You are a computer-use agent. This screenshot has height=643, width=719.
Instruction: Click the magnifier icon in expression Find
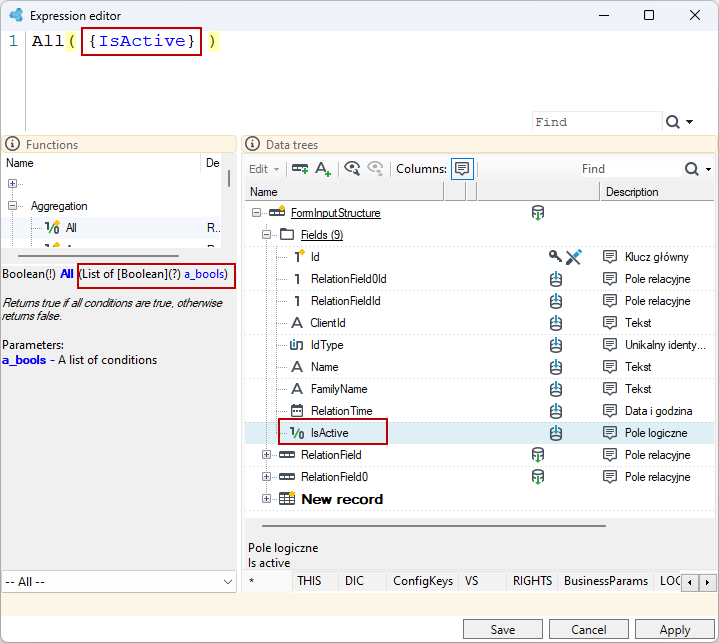tap(672, 122)
